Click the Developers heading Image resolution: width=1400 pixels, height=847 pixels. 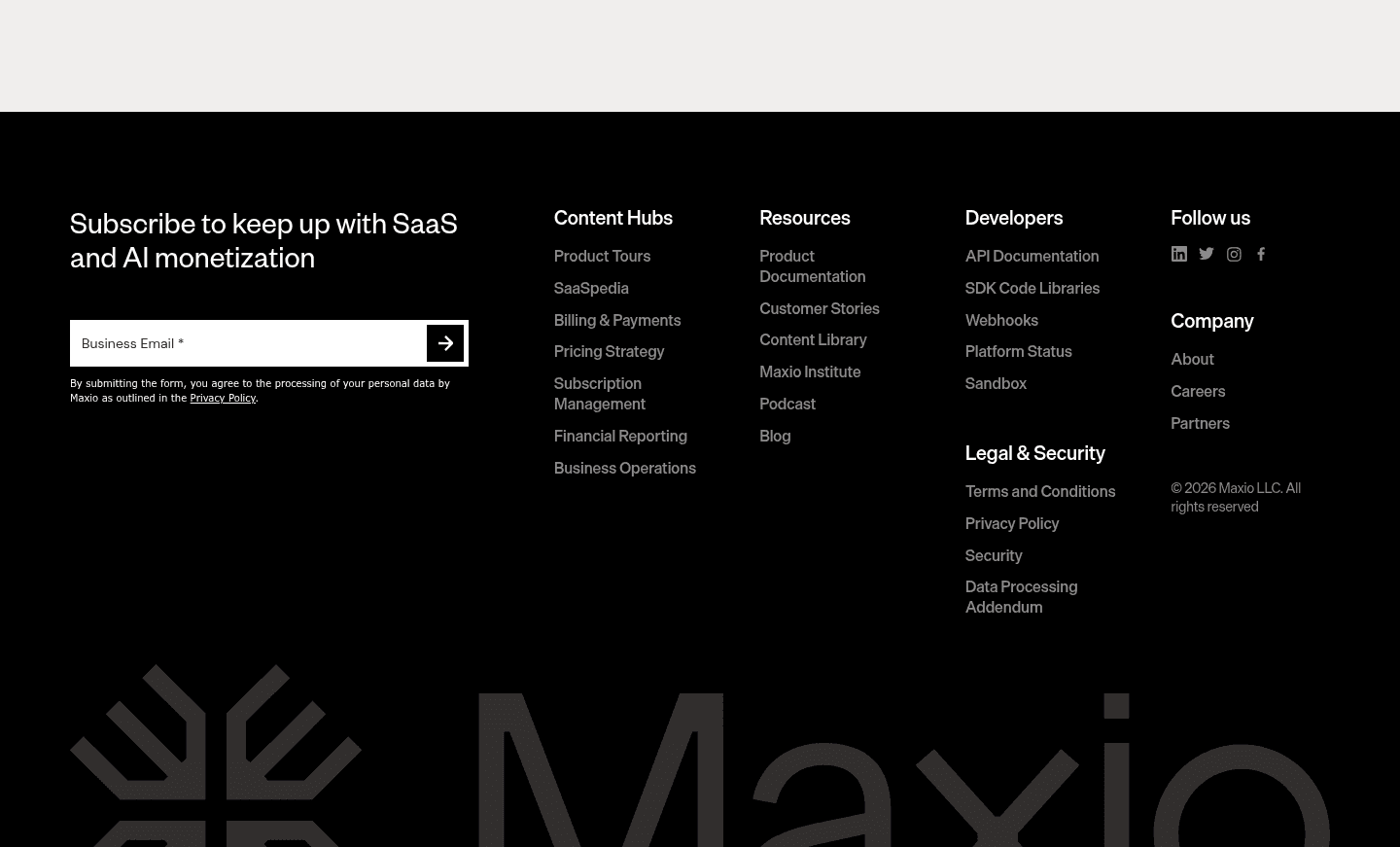point(1014,218)
